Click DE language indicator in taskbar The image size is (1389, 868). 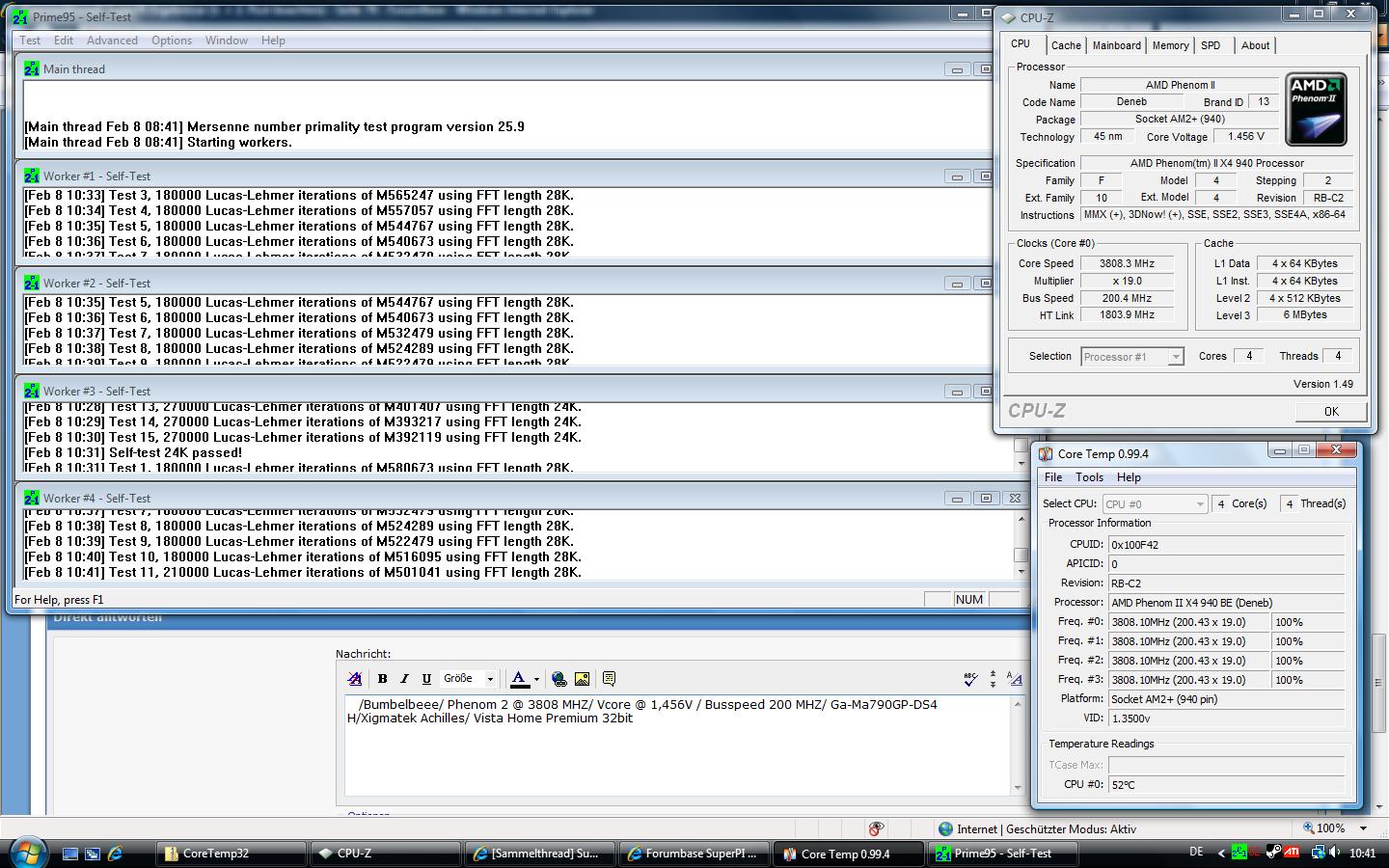(x=1196, y=853)
